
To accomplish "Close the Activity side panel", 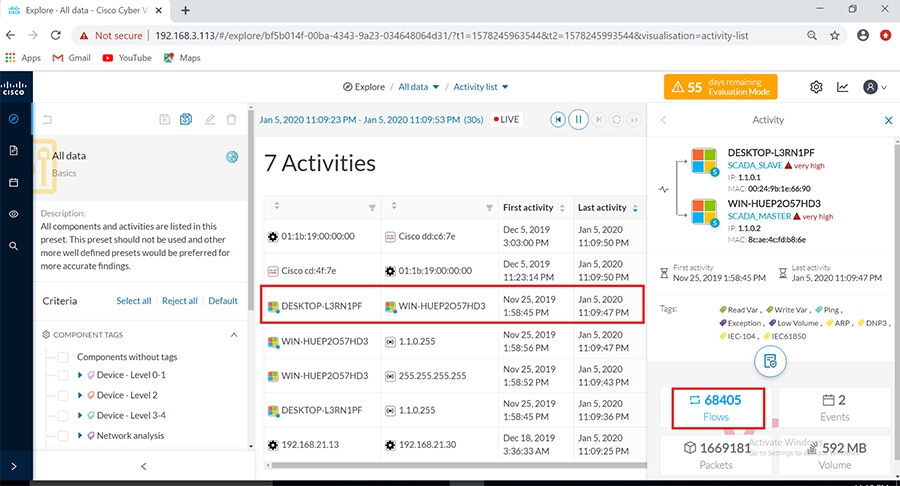I will [888, 120].
